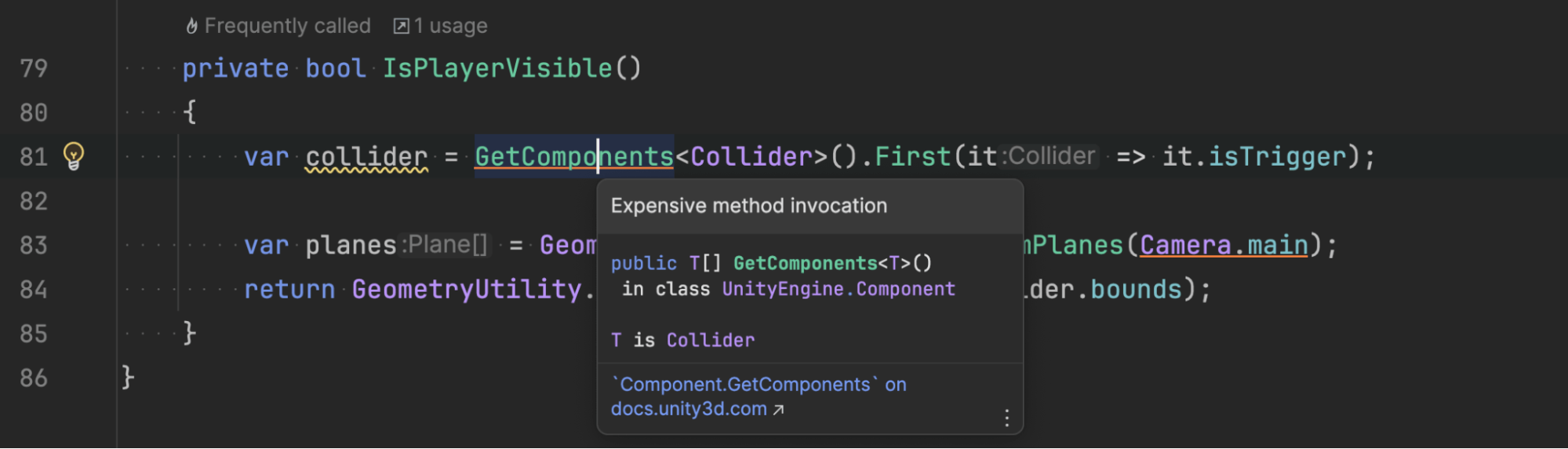
Task: Click the Frequently called hint text
Action: point(287,26)
